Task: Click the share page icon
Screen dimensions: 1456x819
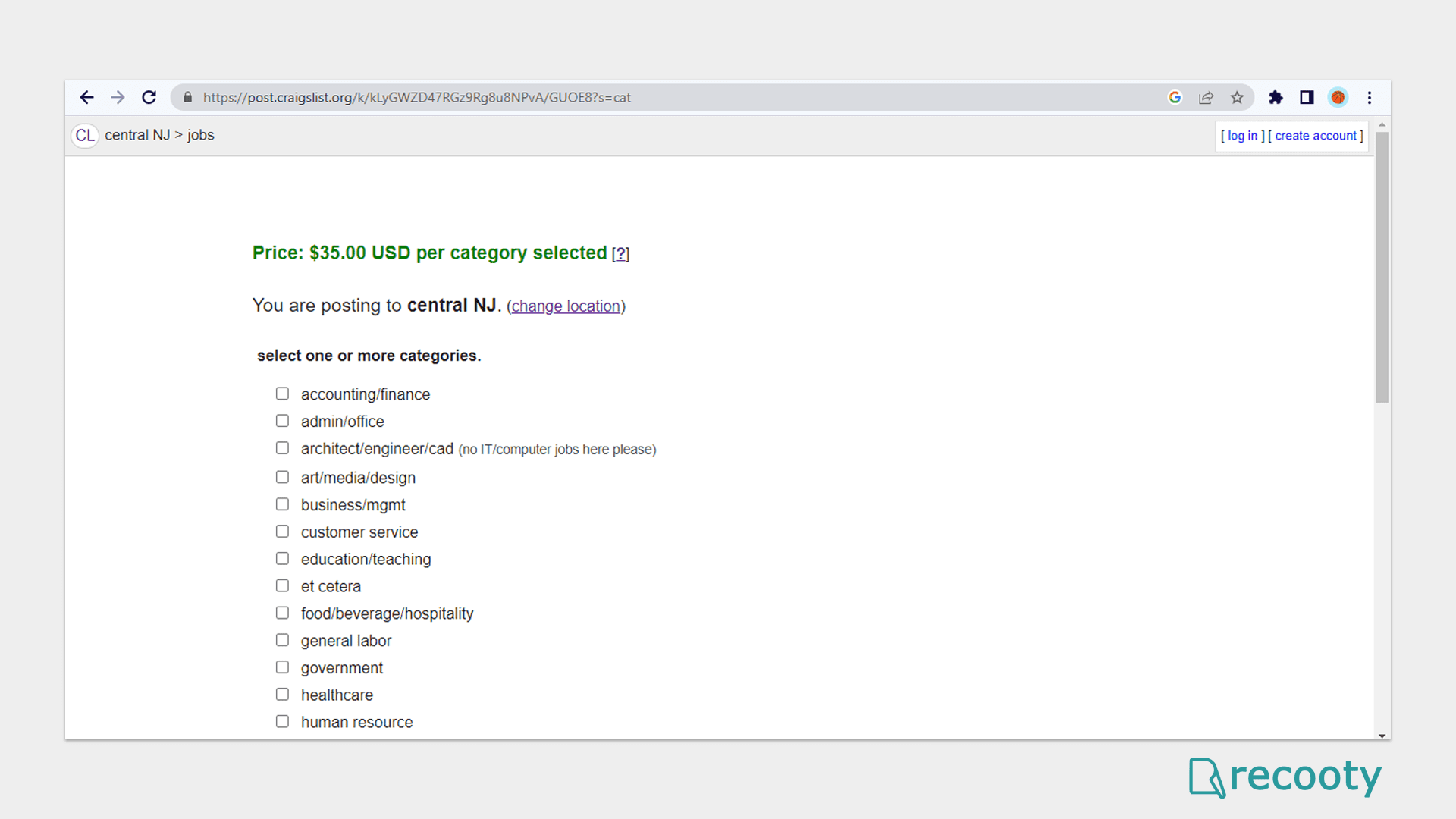Action: point(1206,97)
